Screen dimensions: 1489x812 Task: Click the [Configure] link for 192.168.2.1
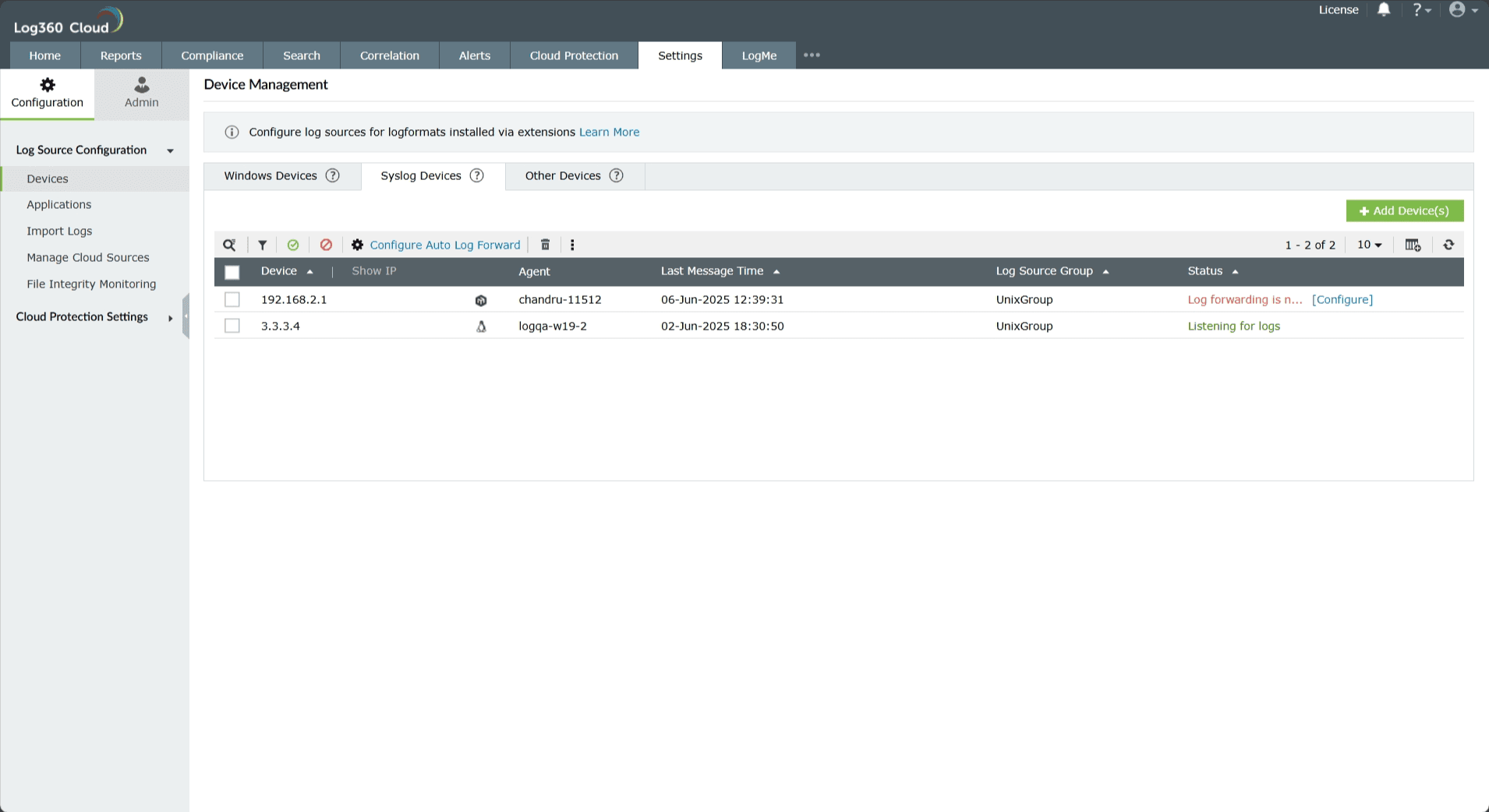click(x=1342, y=299)
